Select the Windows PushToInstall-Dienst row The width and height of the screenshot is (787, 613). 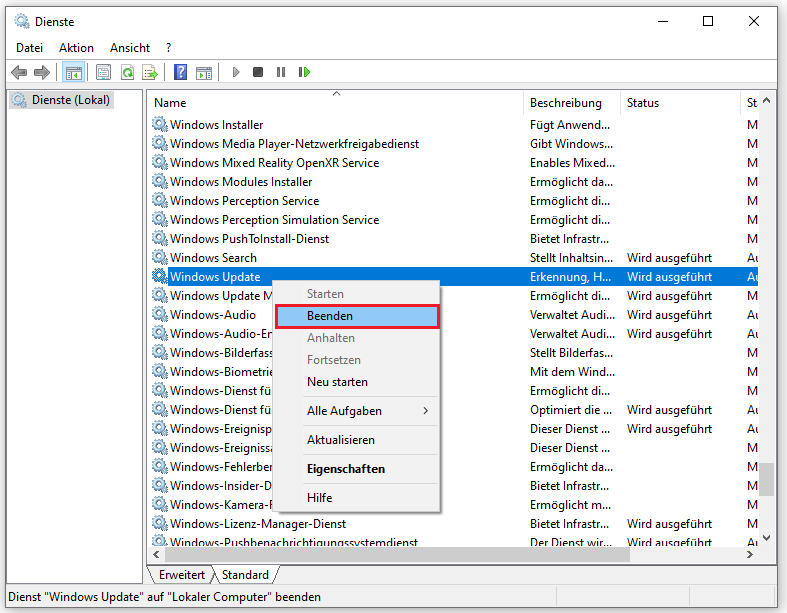click(x=249, y=238)
